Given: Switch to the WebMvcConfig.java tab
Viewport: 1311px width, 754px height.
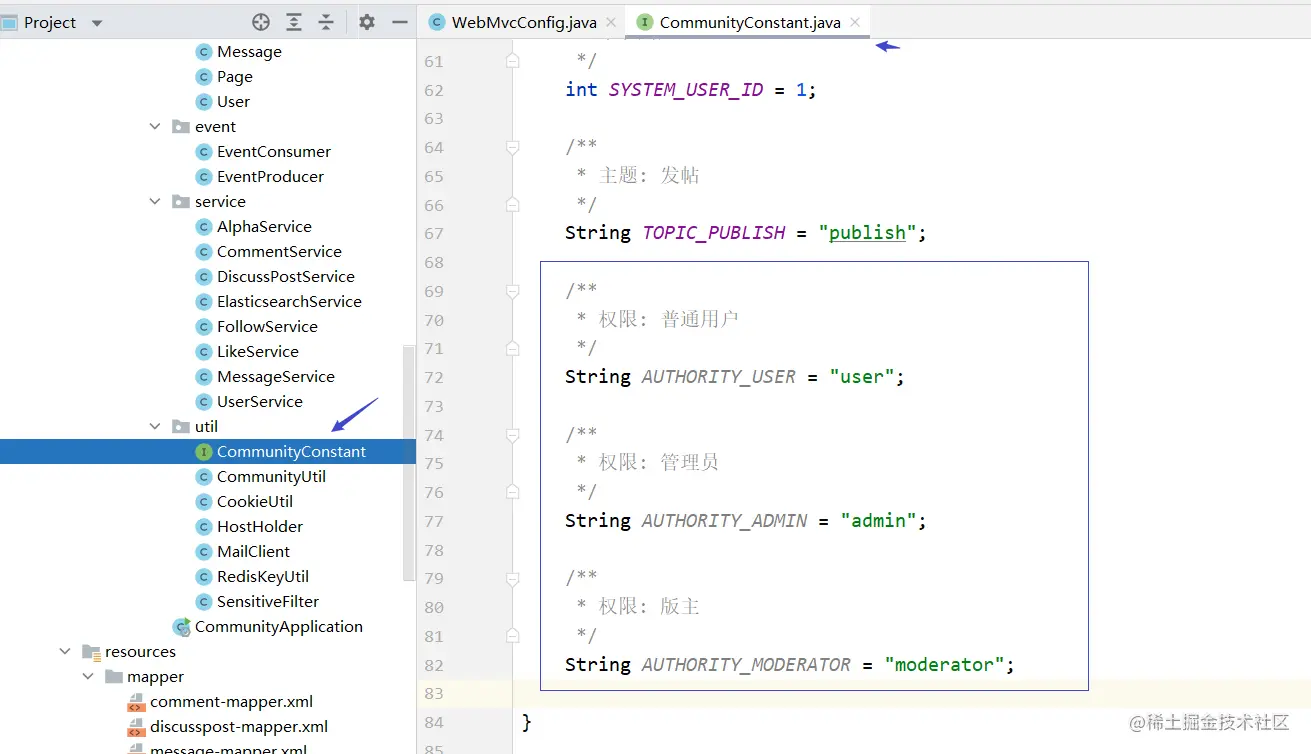Looking at the screenshot, I should [x=524, y=22].
